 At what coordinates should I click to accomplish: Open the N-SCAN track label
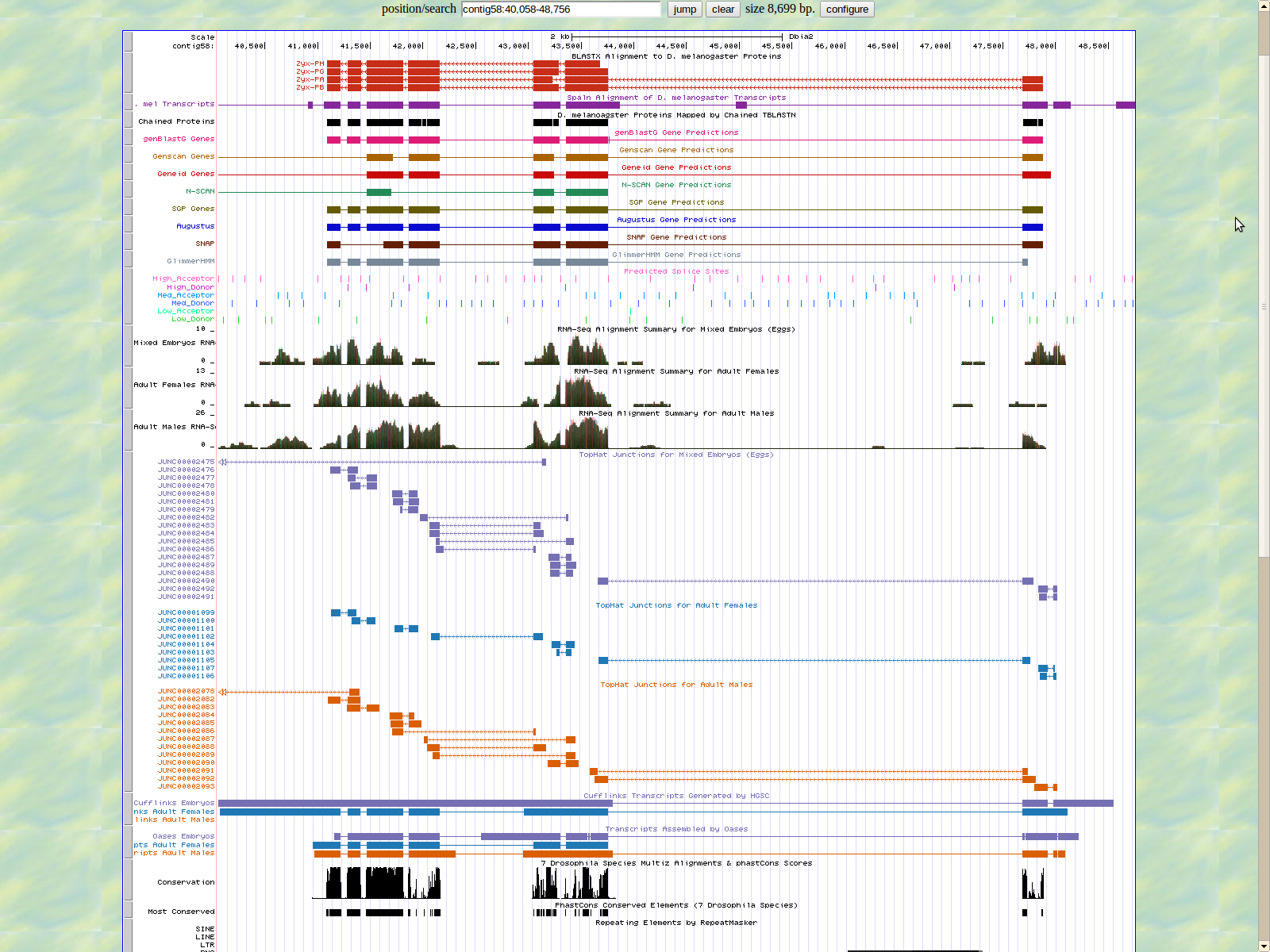point(200,191)
